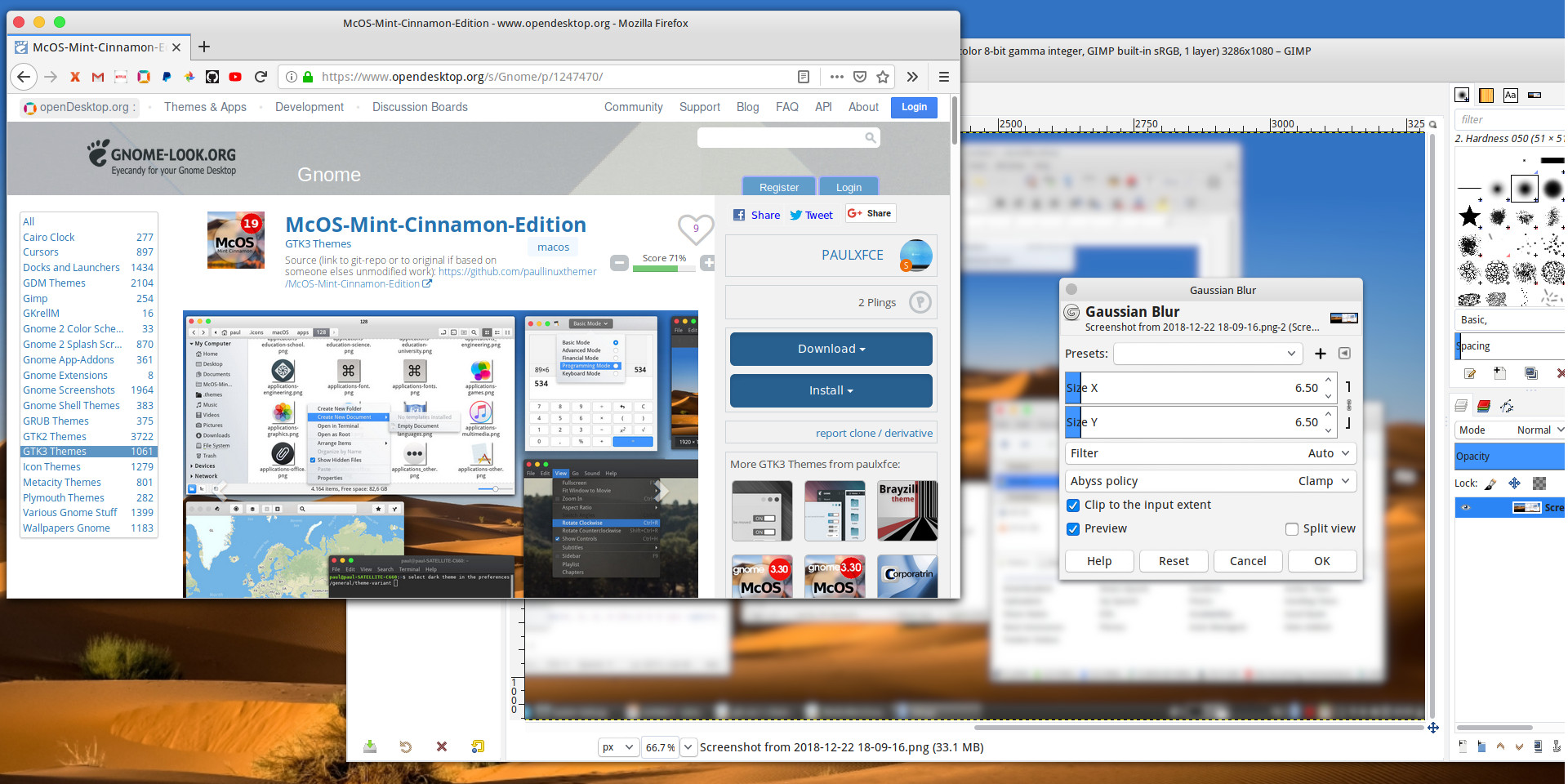
Task: Open the Abyss policy Clamp dropdown
Action: click(1211, 481)
